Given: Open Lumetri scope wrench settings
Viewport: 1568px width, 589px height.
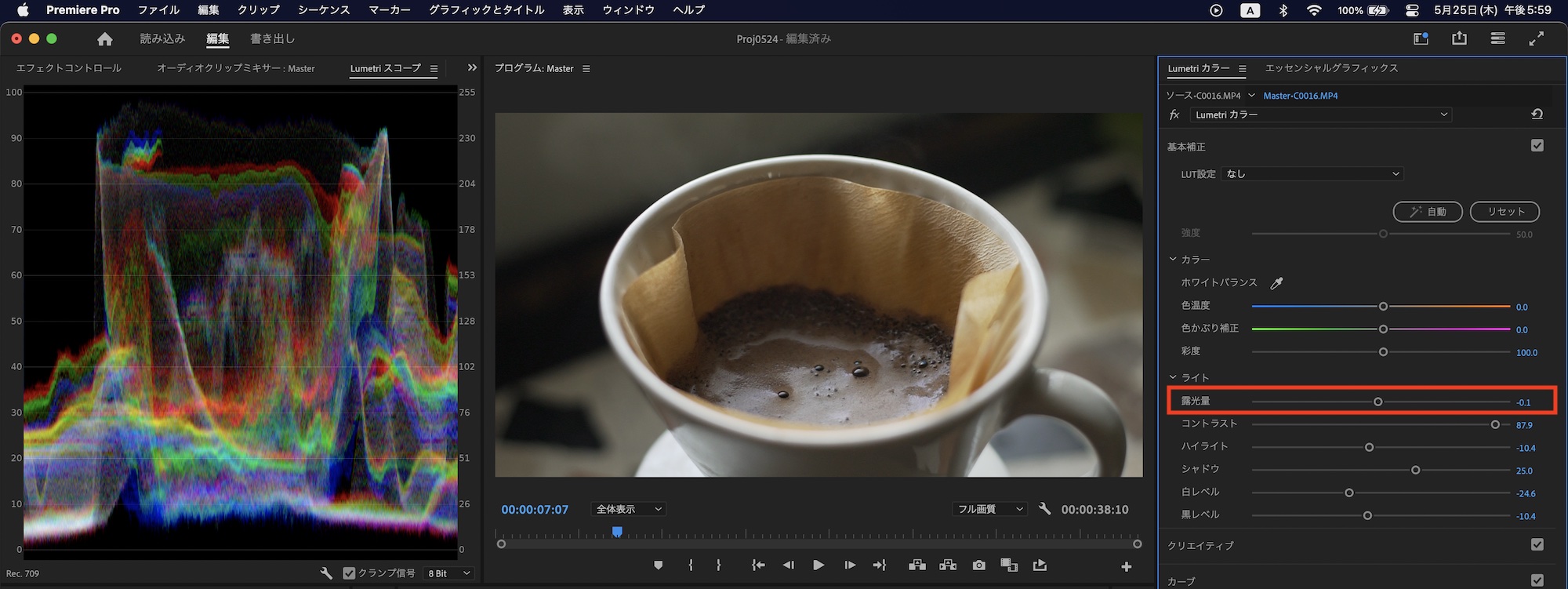Looking at the screenshot, I should [x=326, y=573].
